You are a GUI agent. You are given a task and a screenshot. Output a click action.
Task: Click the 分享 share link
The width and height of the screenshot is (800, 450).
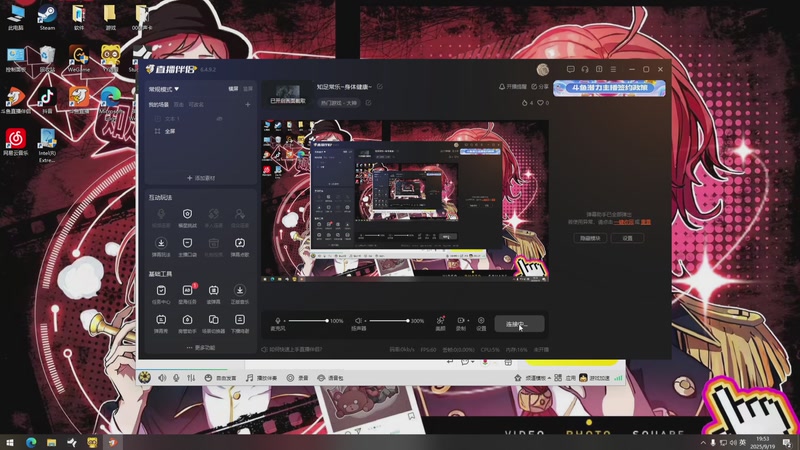point(540,87)
